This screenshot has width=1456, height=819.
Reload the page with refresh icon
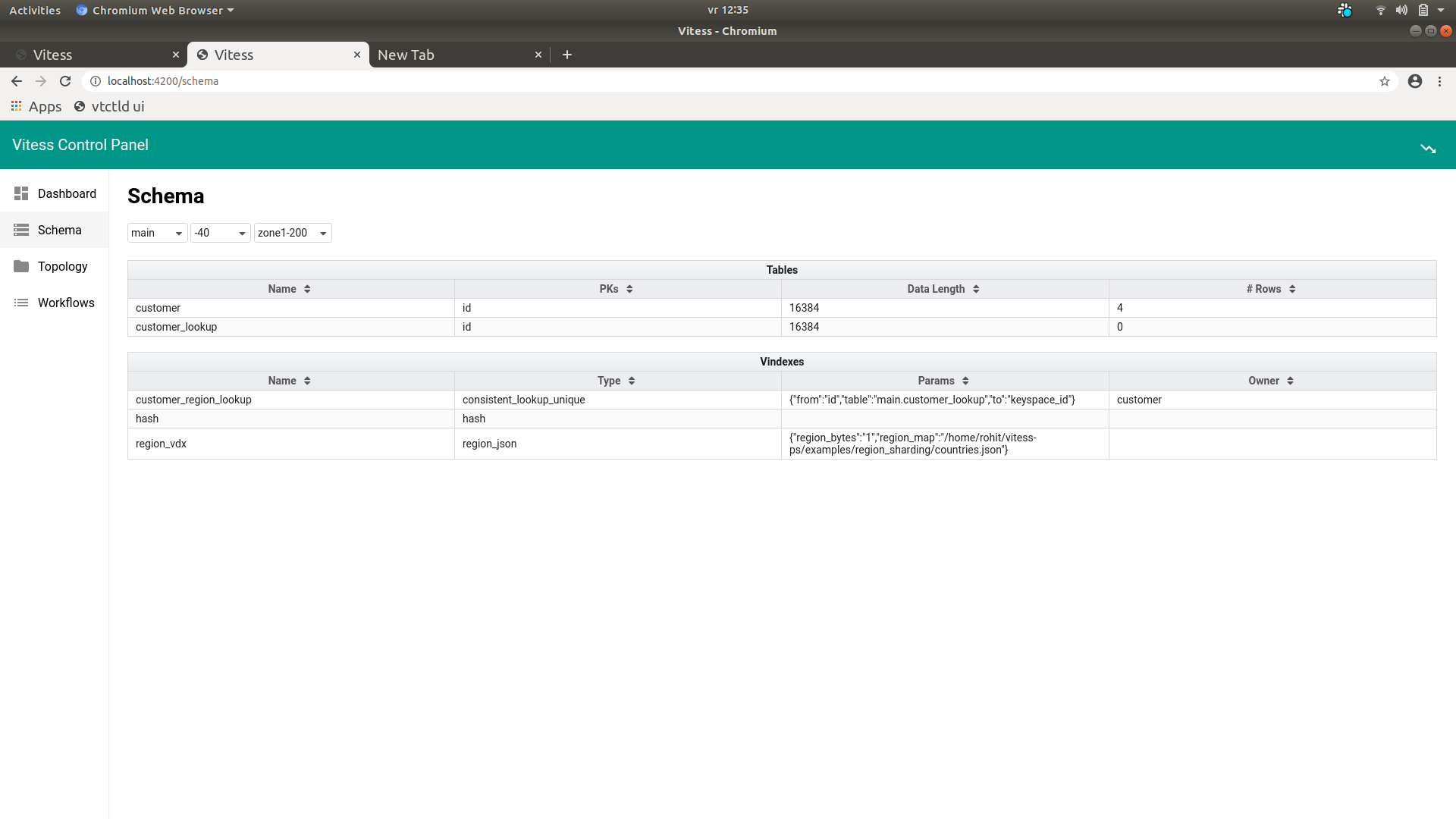coord(65,81)
